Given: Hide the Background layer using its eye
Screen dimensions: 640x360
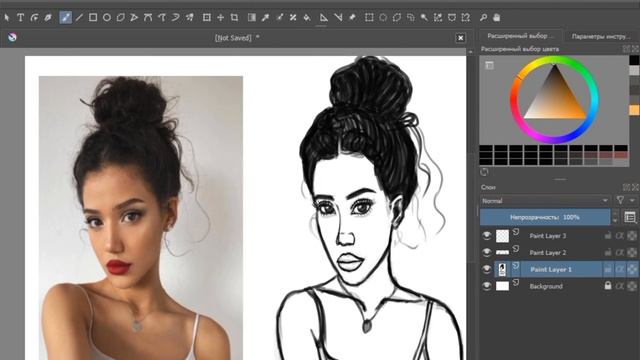Looking at the screenshot, I should tap(487, 286).
